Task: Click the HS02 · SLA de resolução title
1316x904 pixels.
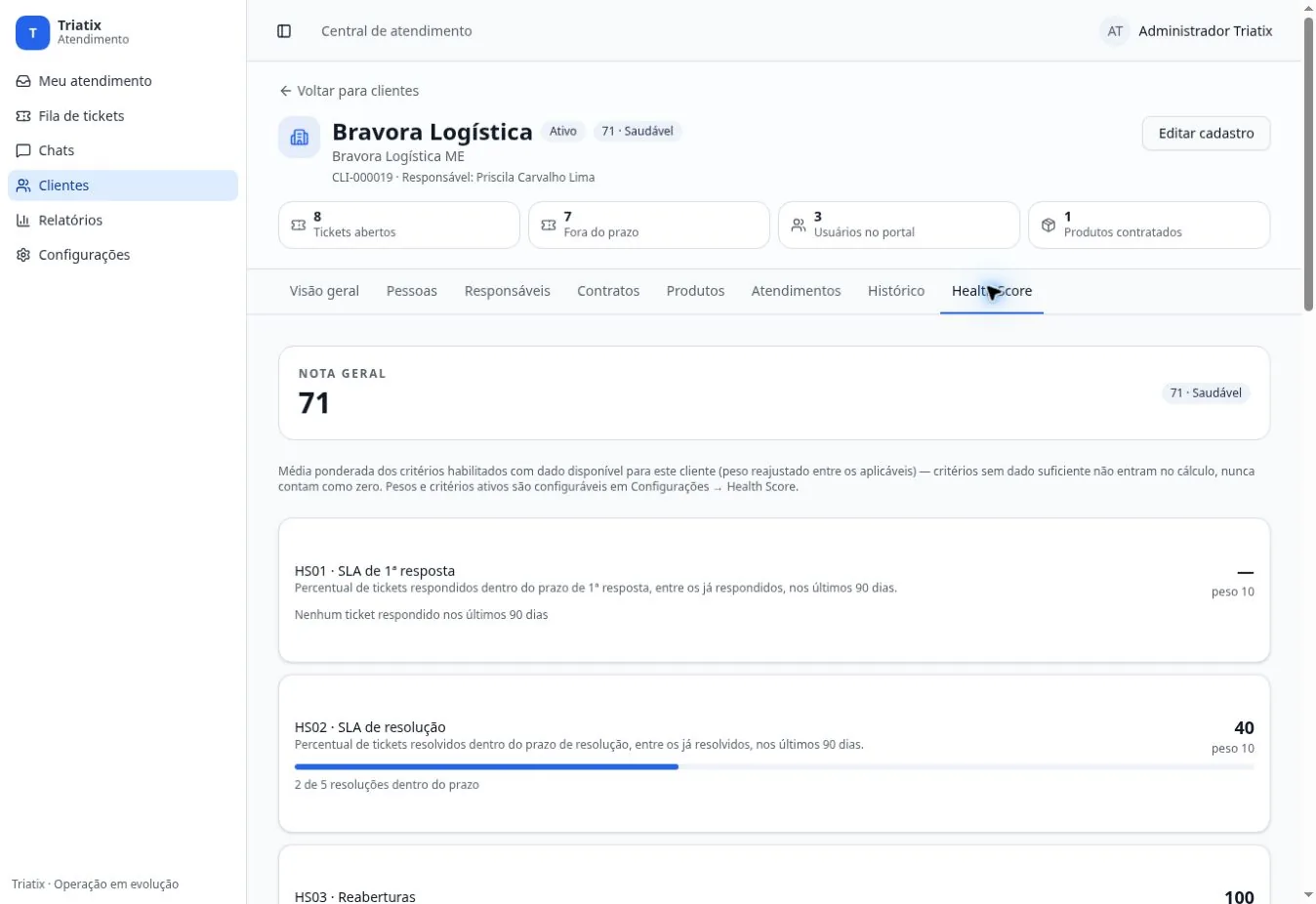Action: 370,727
